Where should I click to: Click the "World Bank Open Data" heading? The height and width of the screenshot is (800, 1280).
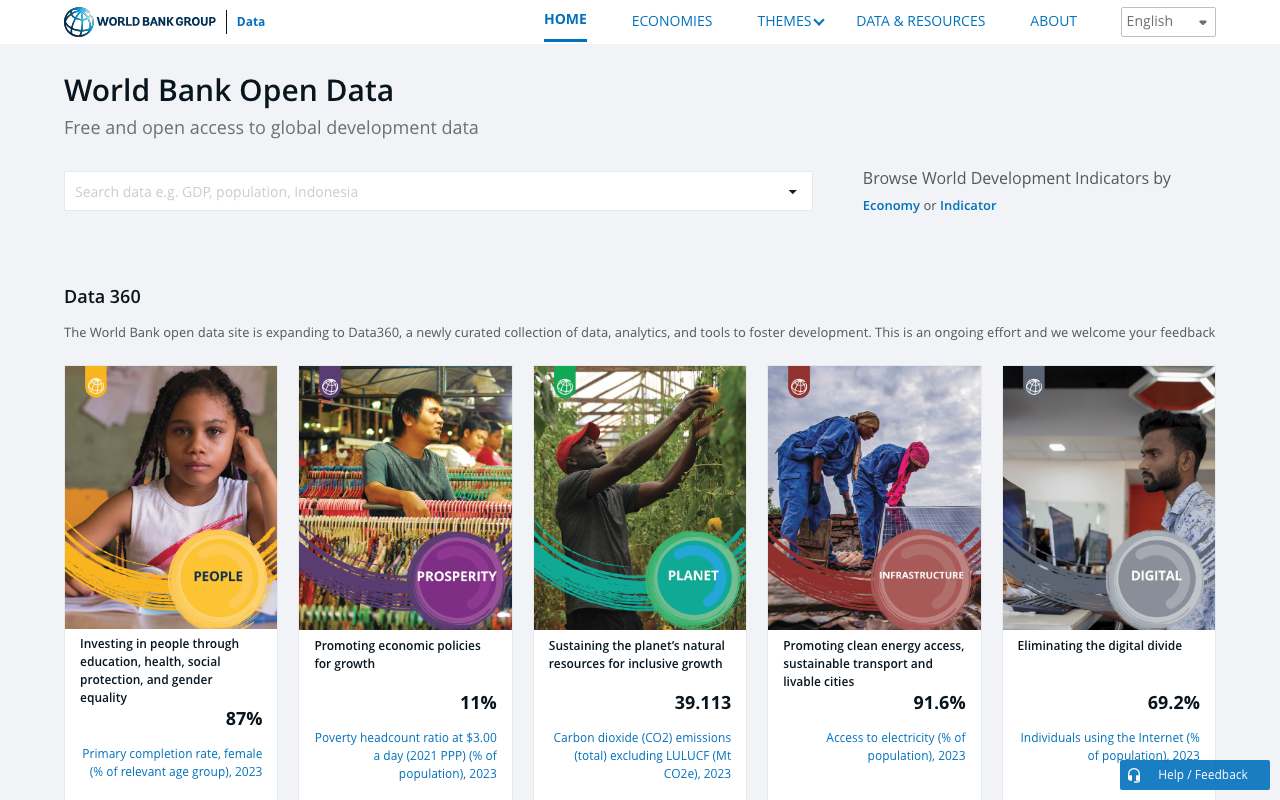229,91
